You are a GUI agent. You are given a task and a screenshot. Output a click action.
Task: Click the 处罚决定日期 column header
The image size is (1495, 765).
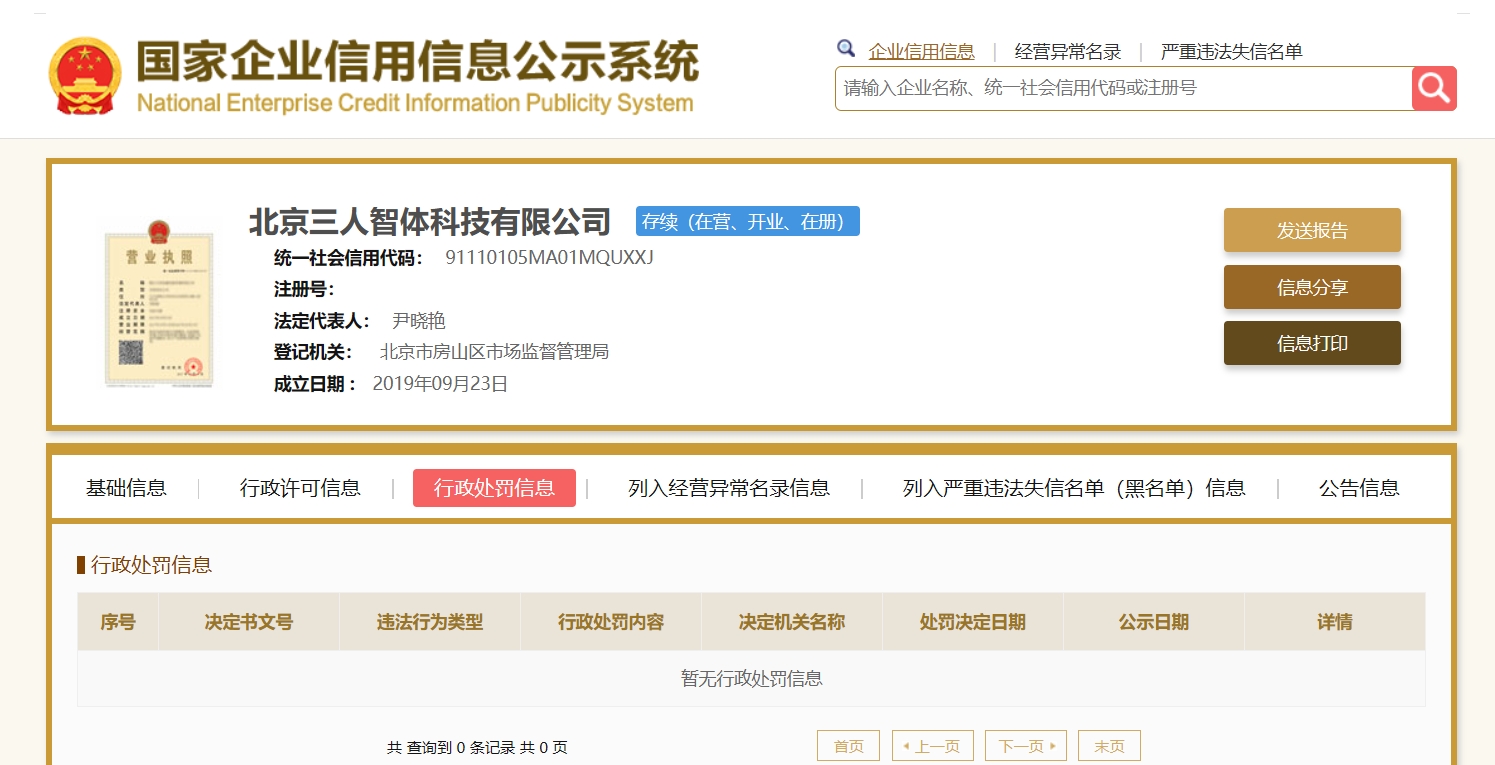[x=973, y=622]
